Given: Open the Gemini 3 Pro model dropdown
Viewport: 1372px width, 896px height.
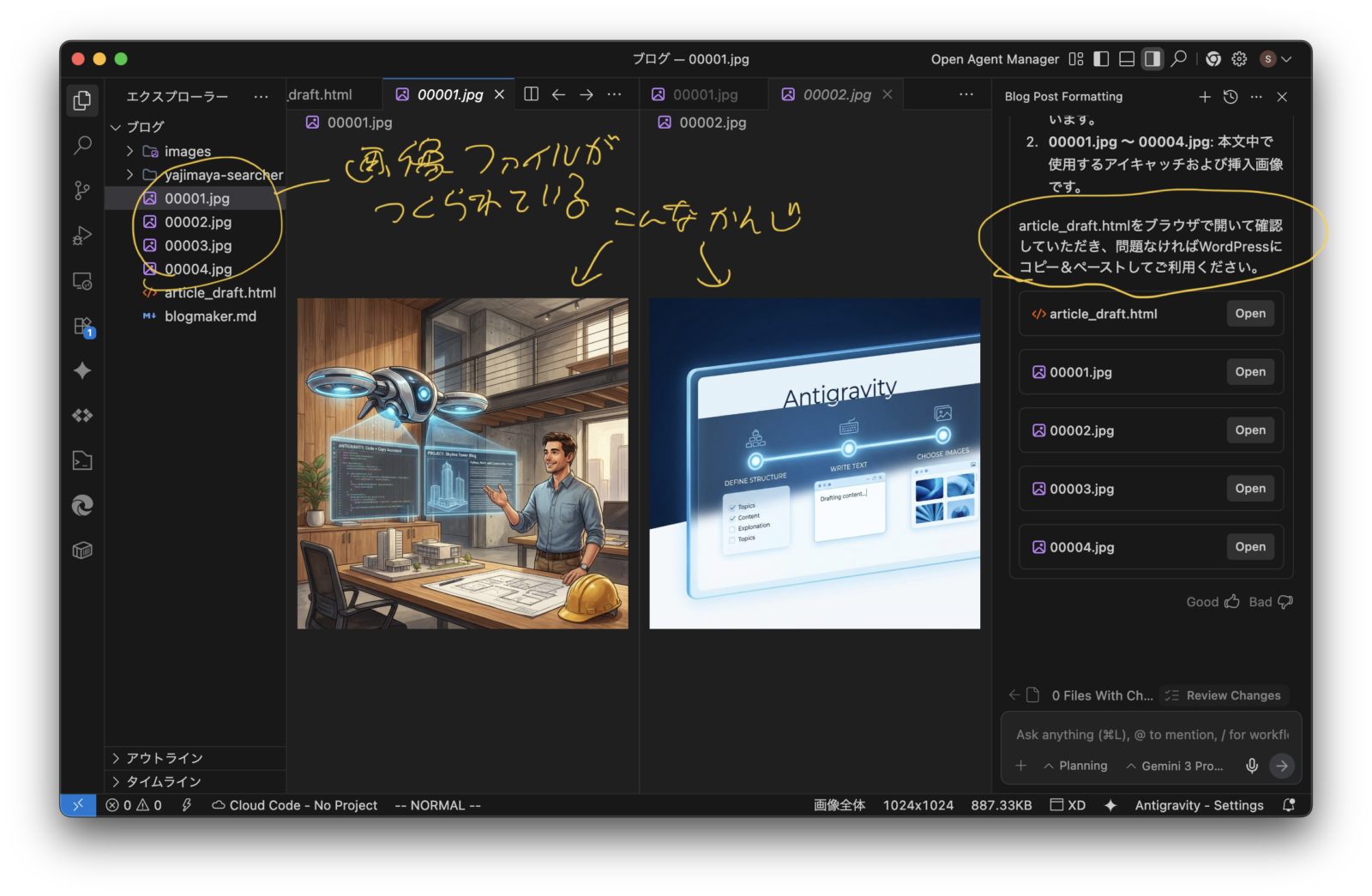Looking at the screenshot, I should (1175, 766).
